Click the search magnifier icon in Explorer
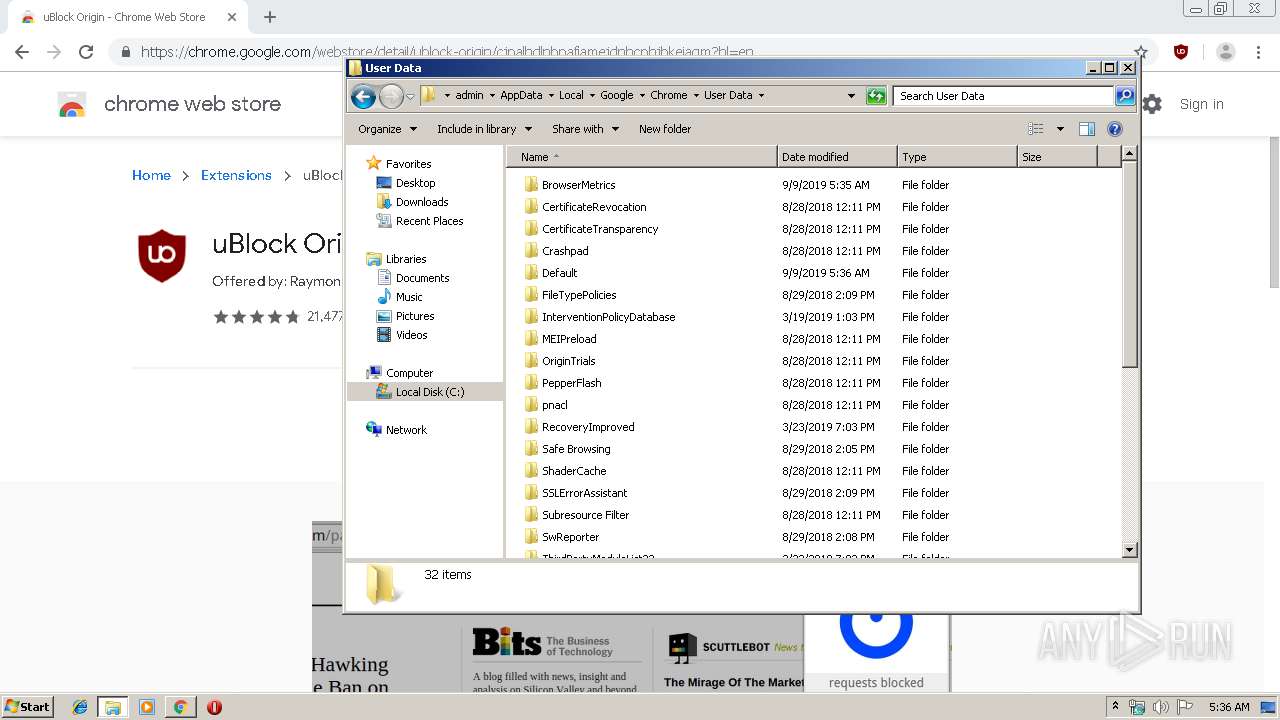Viewport: 1280px width, 720px height. (x=1125, y=96)
